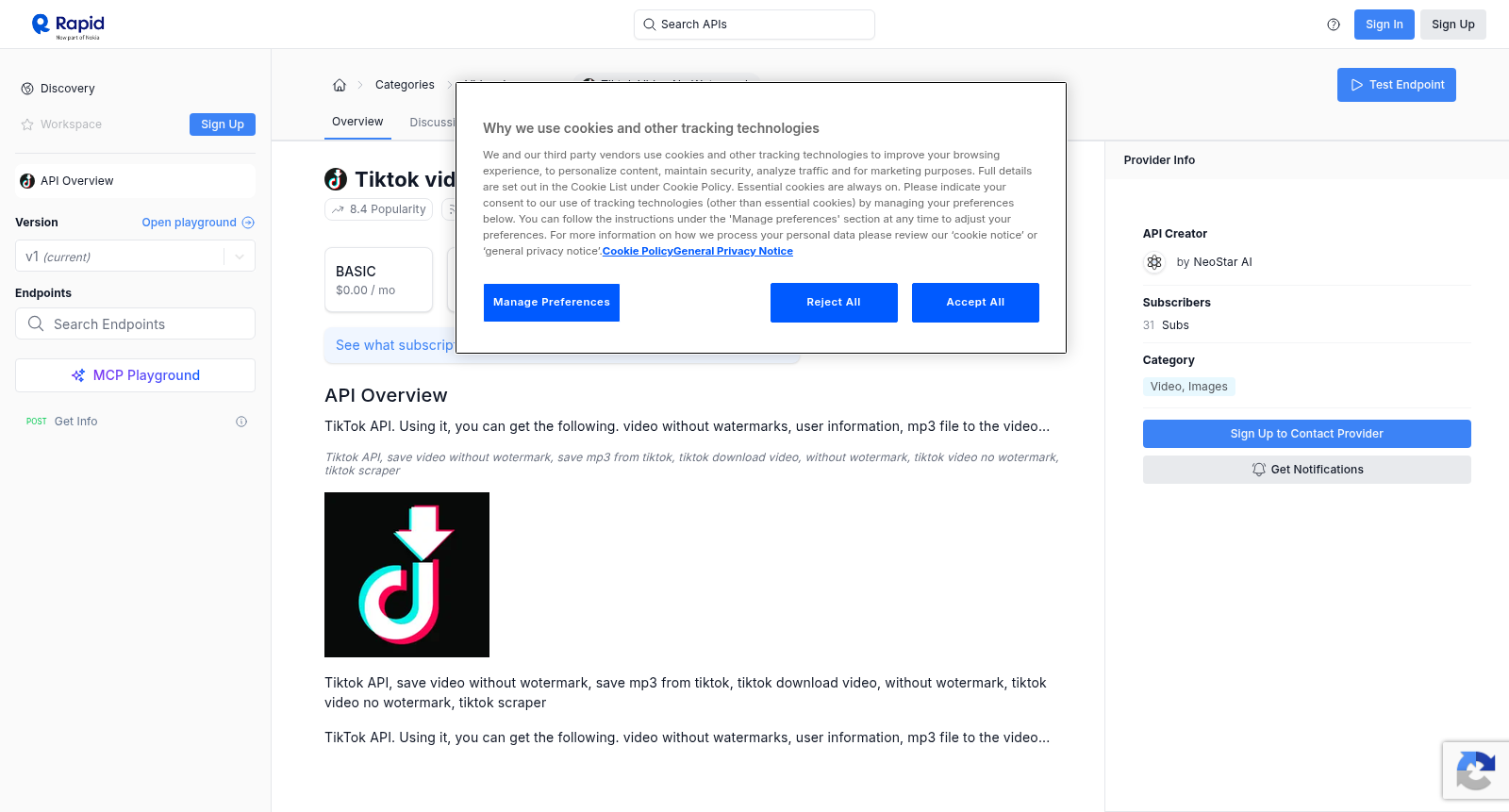1509x812 pixels.
Task: Click the API Overview section heading
Action: click(386, 395)
